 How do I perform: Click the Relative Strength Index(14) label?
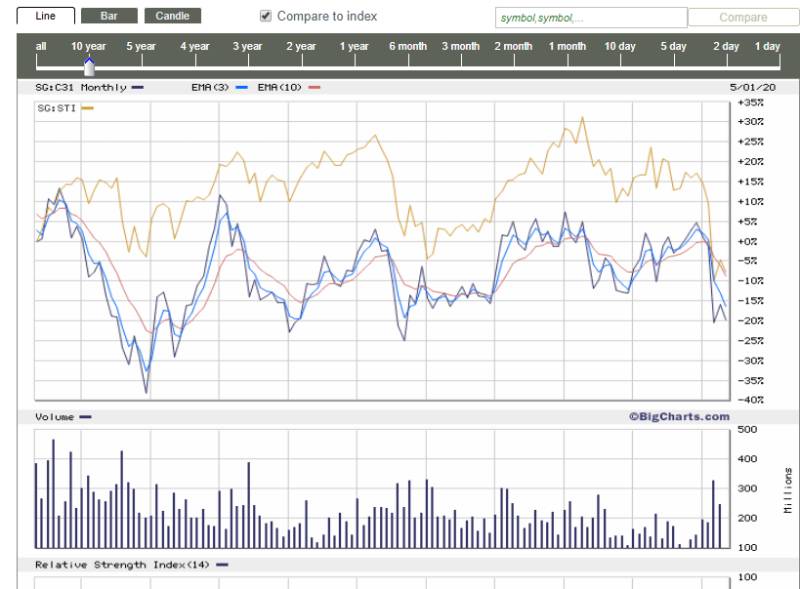tap(122, 565)
